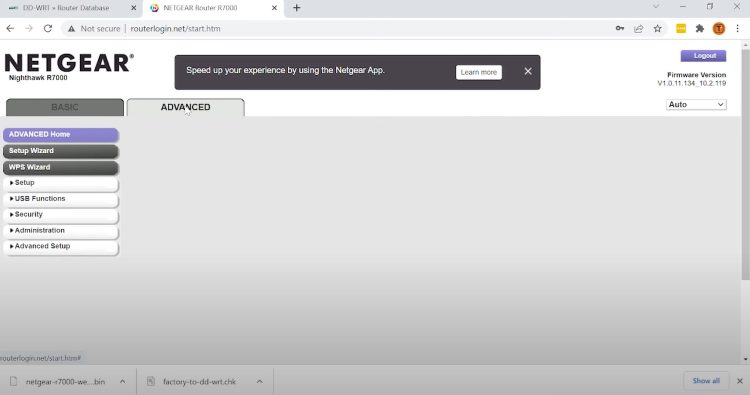Screen dimensions: 750x395
Task: Click the NETGEAR logo
Action: click(69, 63)
